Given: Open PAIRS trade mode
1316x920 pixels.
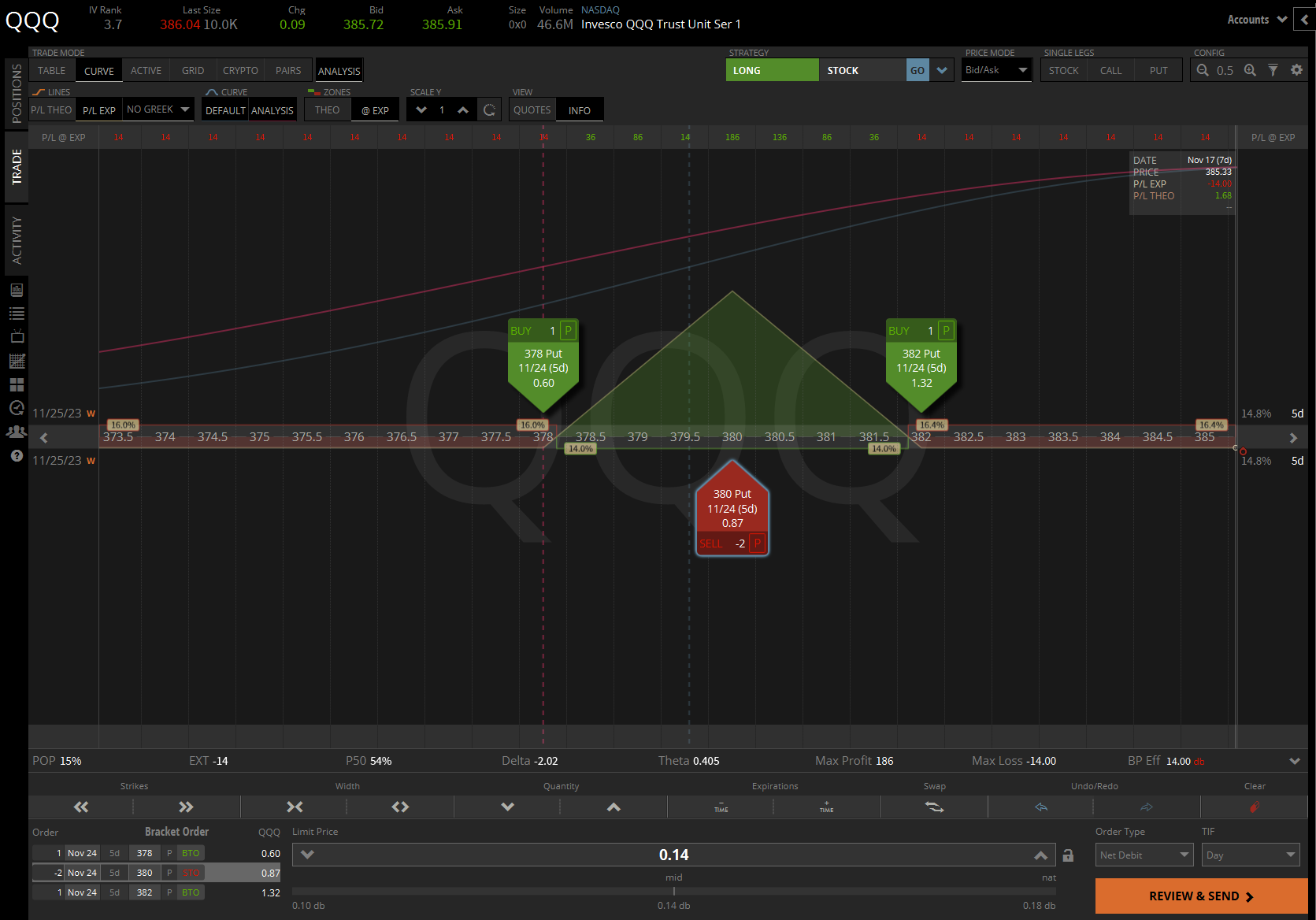Looking at the screenshot, I should (288, 70).
